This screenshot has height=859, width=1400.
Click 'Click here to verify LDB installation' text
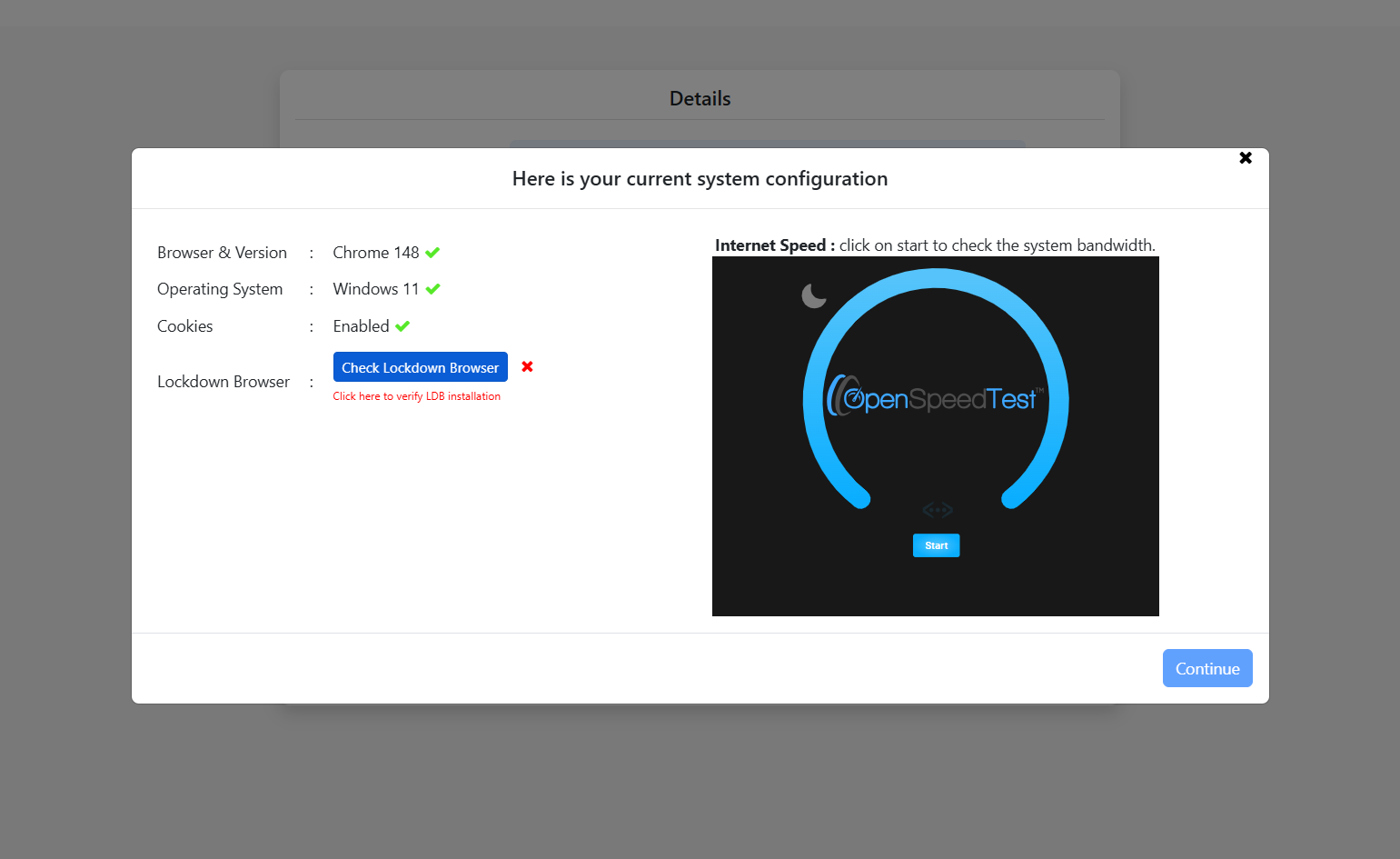pos(417,396)
